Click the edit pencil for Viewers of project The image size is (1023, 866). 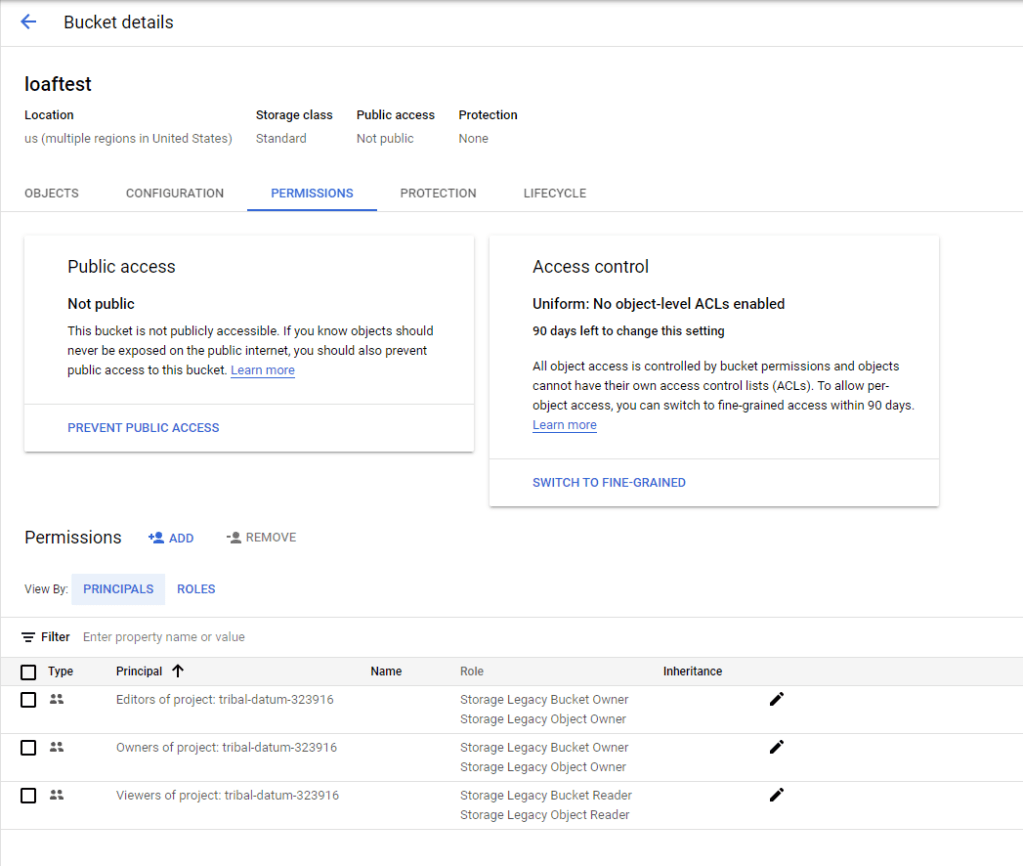tap(776, 795)
